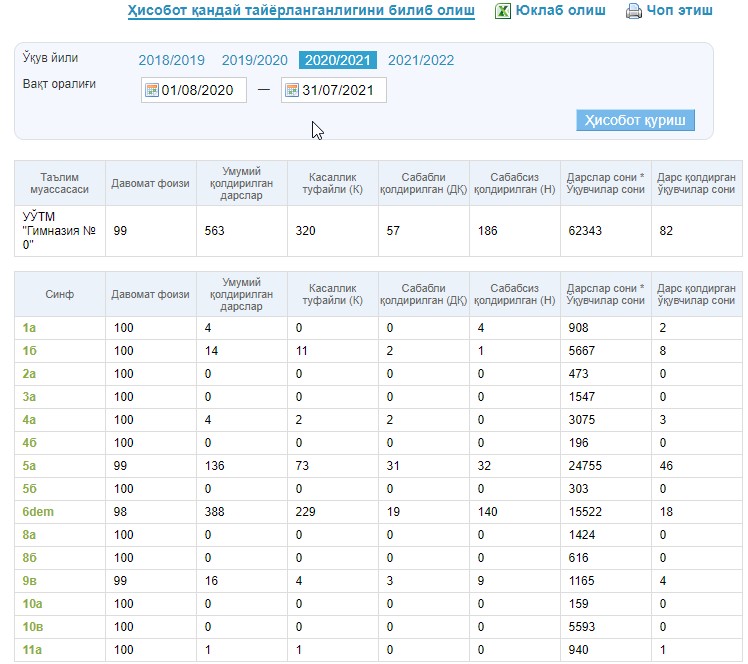Switch to the 2019/2020 school year

point(254,60)
